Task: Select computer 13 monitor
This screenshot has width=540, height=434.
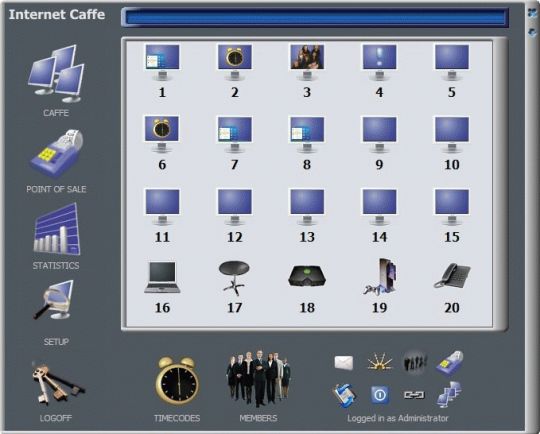Action: coord(307,207)
